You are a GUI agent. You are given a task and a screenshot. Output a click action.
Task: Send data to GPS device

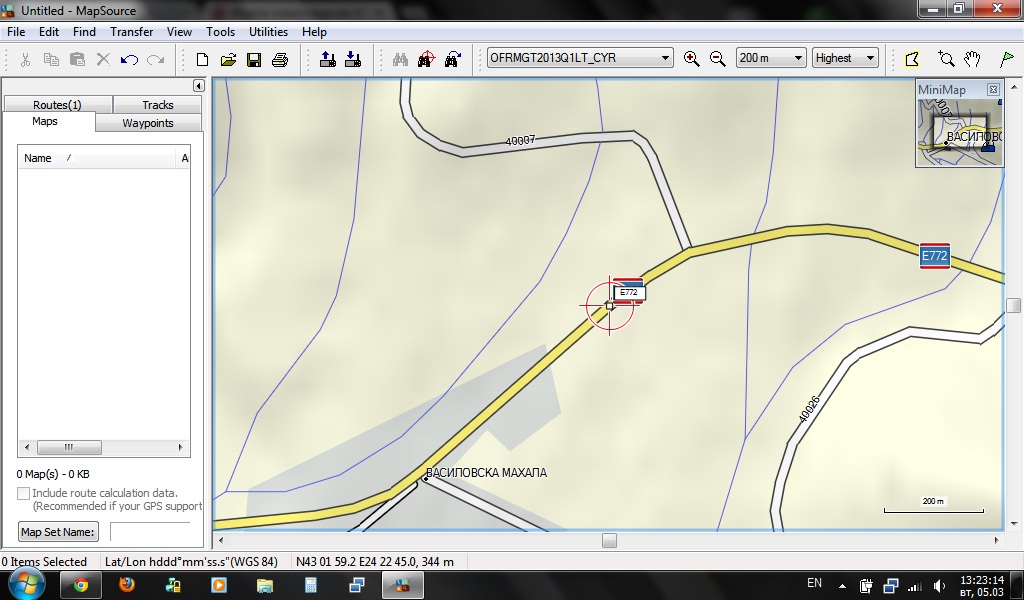328,59
